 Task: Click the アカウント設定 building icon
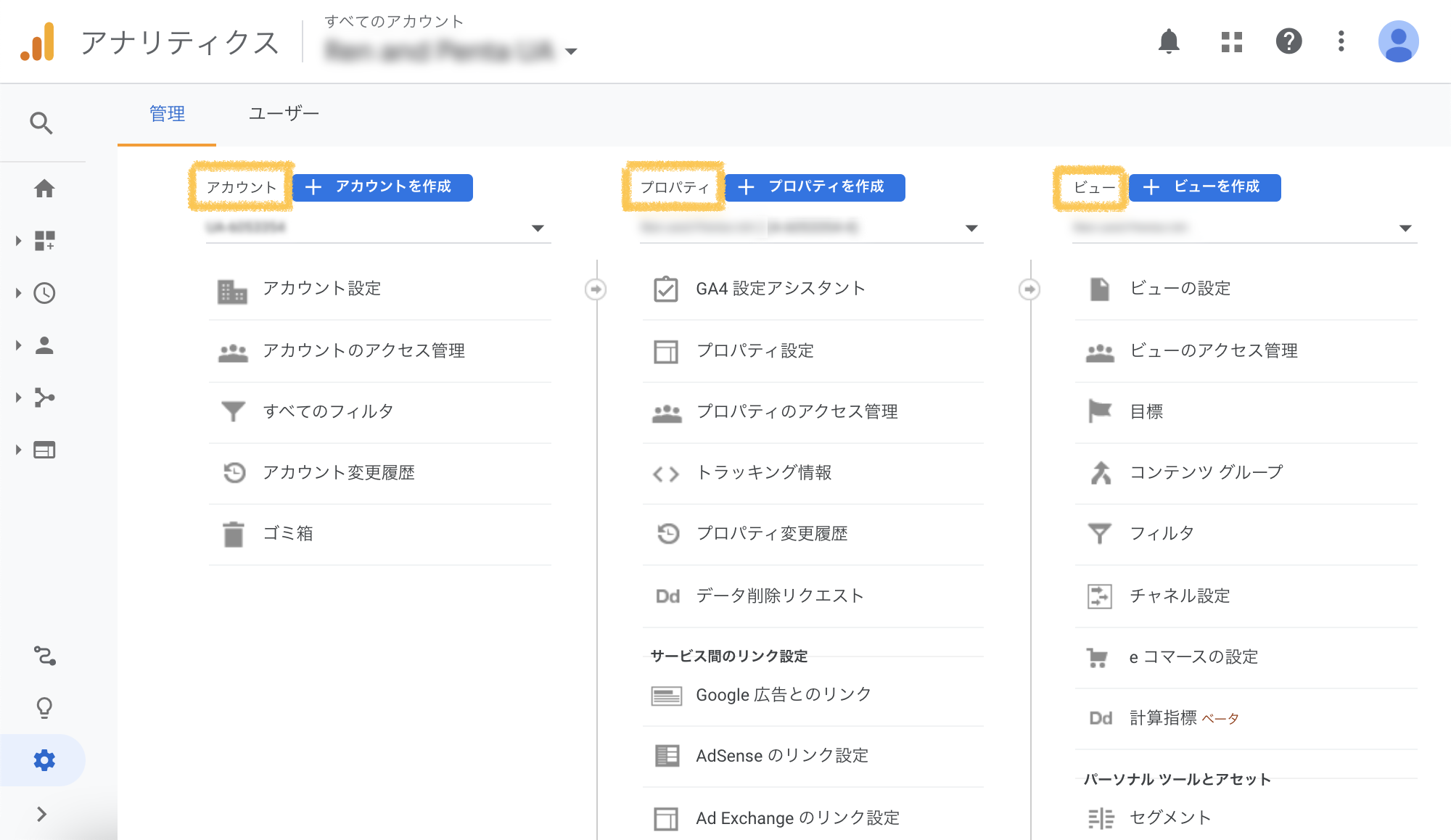(x=232, y=291)
